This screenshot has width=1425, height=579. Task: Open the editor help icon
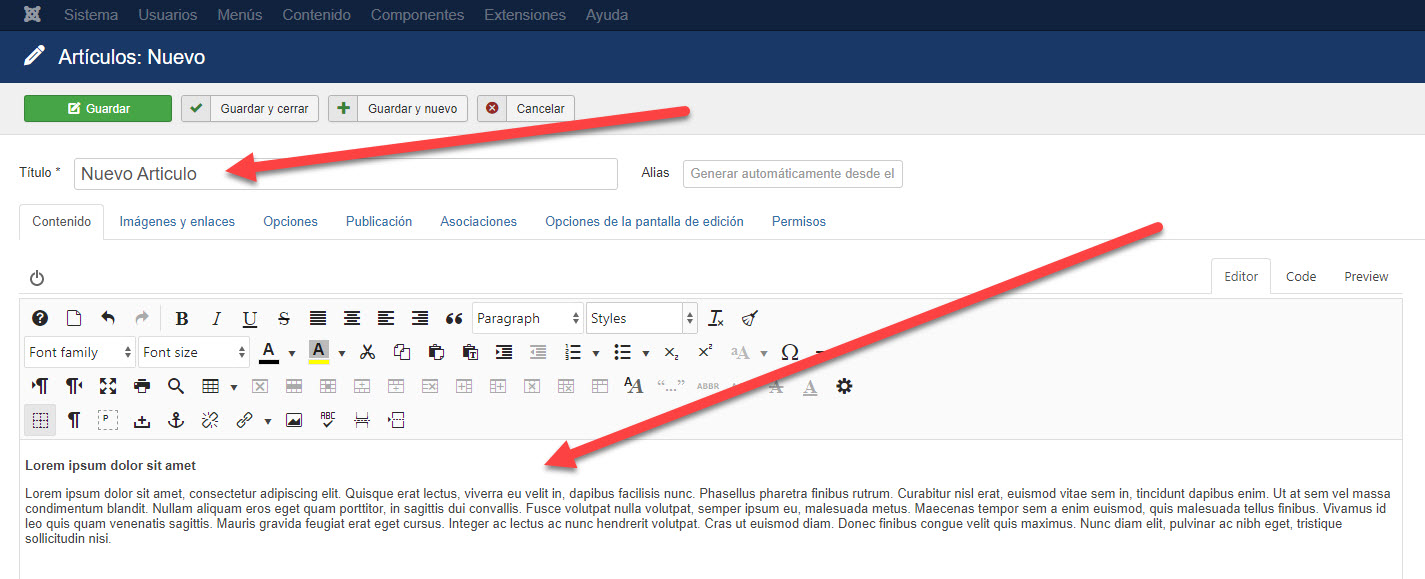click(x=40, y=318)
